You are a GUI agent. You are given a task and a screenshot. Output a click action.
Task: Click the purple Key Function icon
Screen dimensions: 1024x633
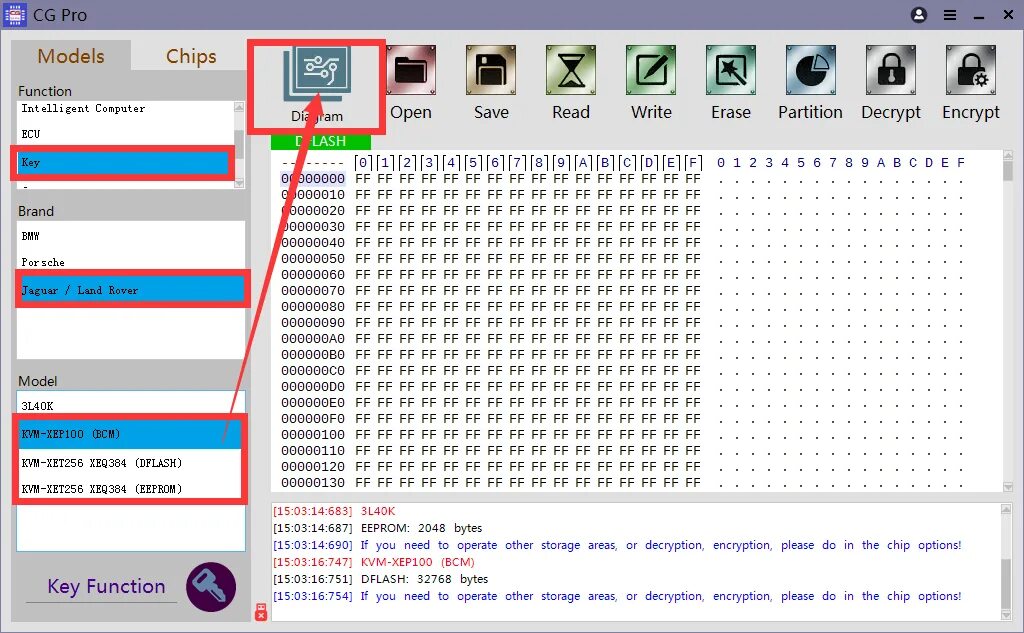pyautogui.click(x=211, y=587)
